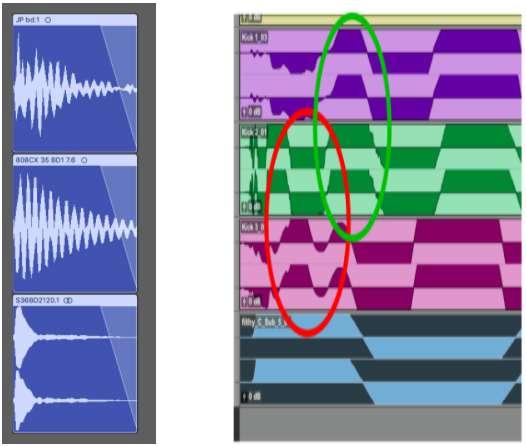Click the 0 dB gain icon on Kick 3 clip
Screen dimensions: 526x447
coord(251,301)
